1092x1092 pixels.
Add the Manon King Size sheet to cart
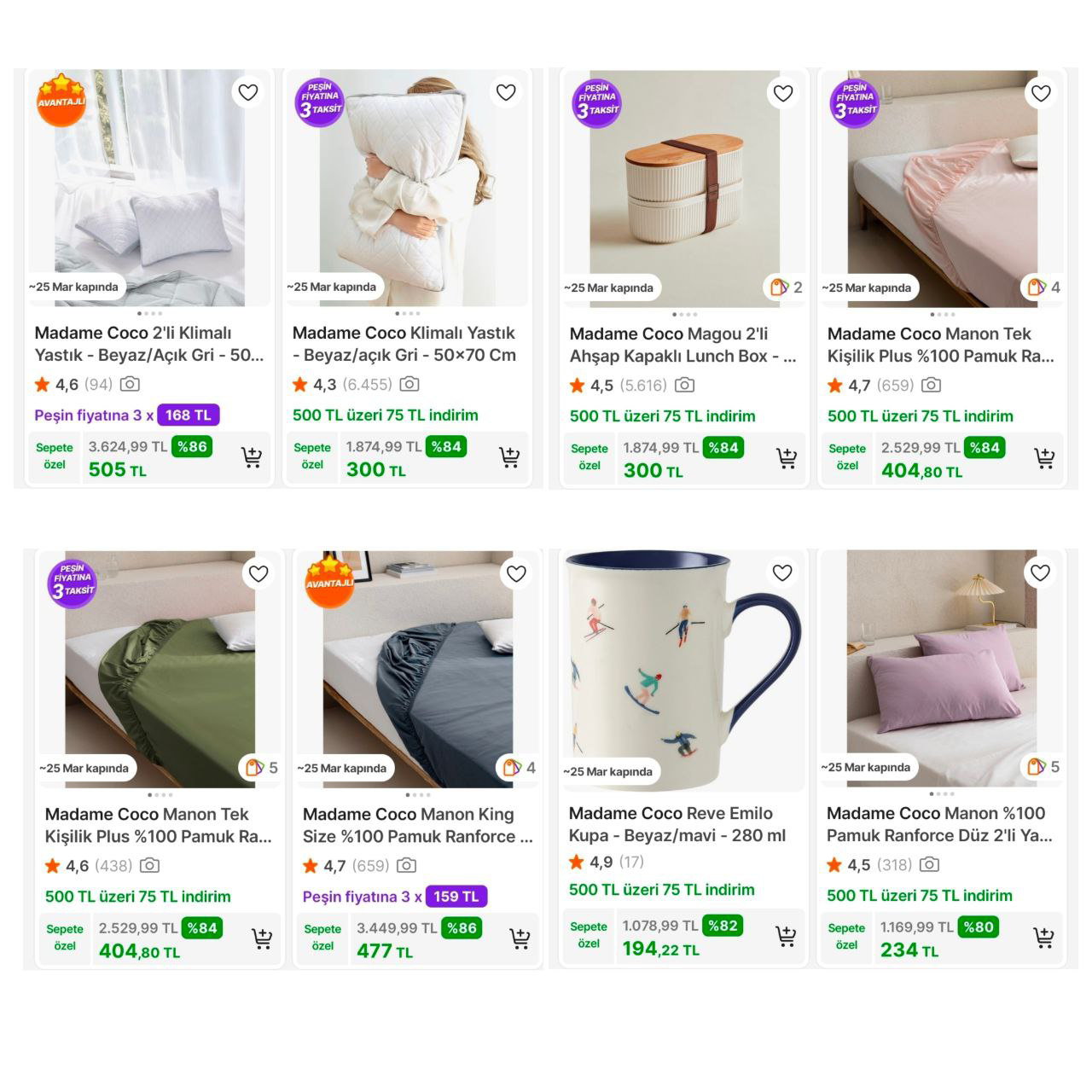pyautogui.click(x=520, y=939)
